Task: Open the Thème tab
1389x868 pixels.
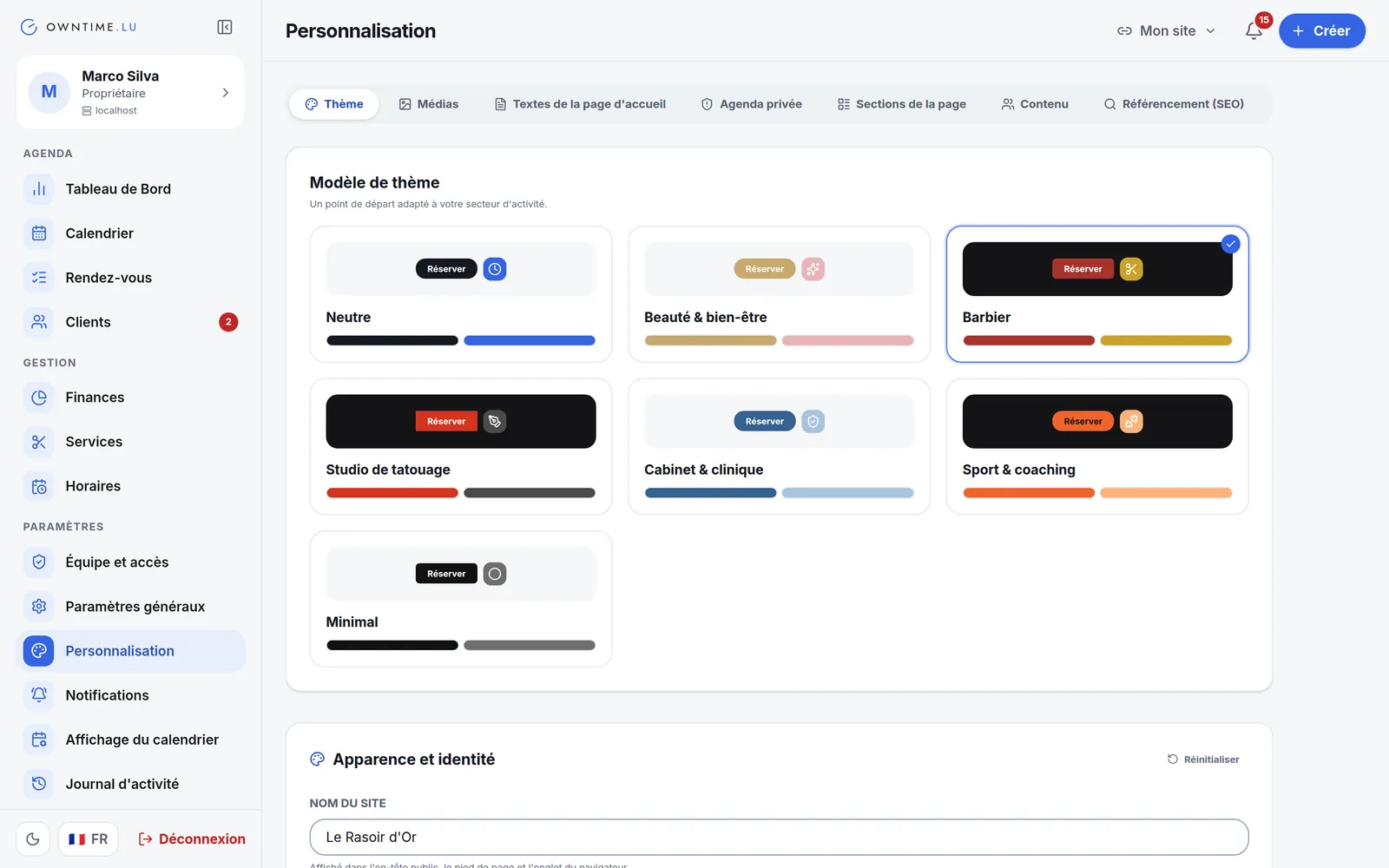Action: coord(334,104)
